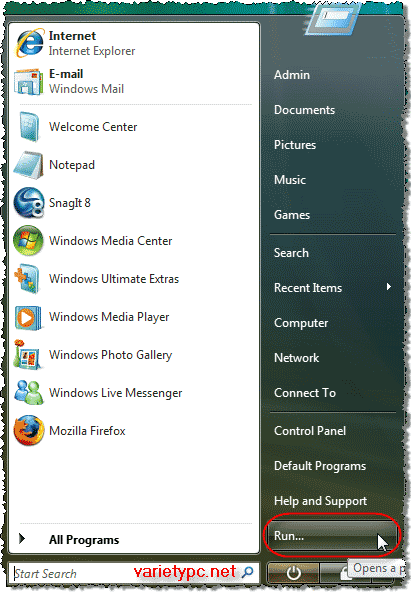Click the Help and Support link
This screenshot has width=411, height=592.
tap(320, 501)
